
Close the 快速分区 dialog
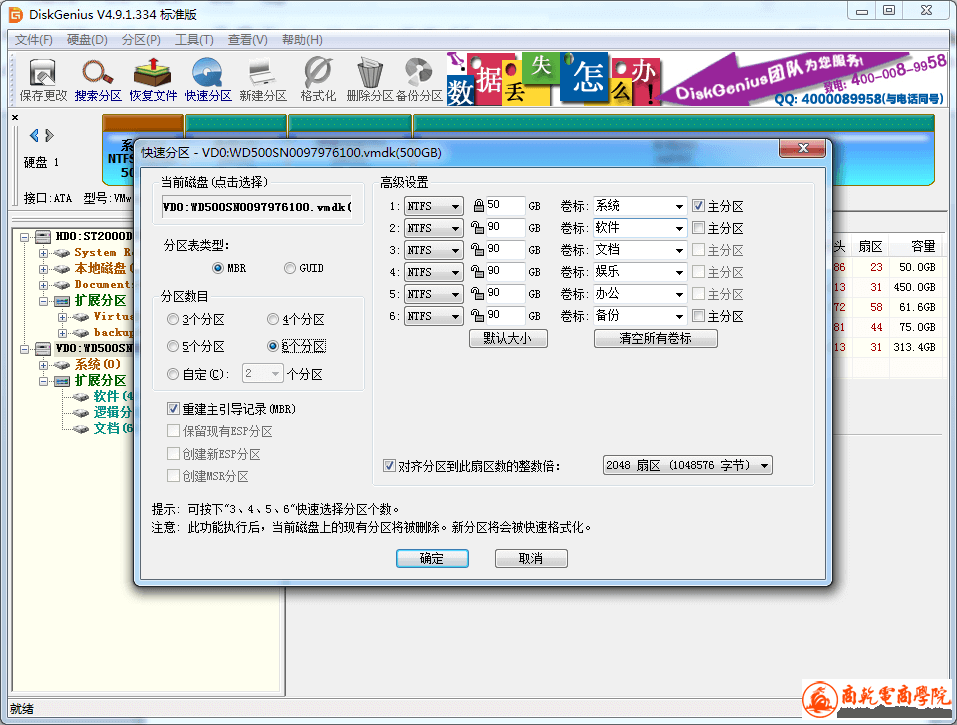[803, 148]
